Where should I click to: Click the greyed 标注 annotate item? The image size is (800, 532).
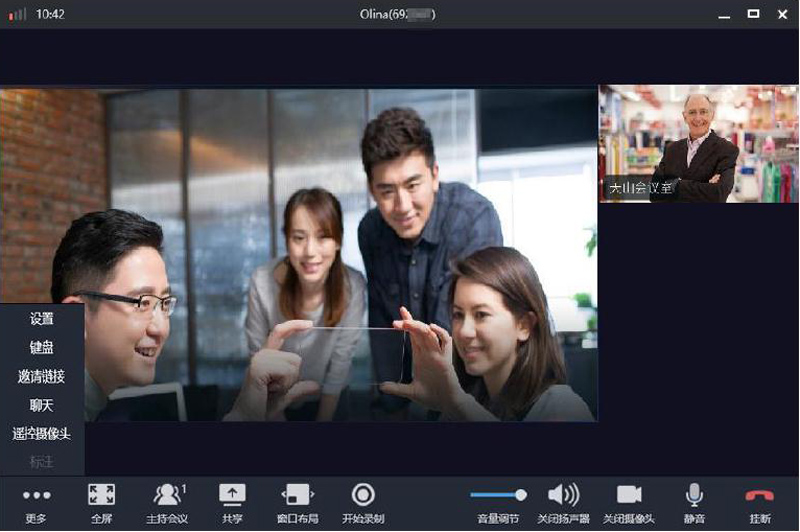point(41,462)
